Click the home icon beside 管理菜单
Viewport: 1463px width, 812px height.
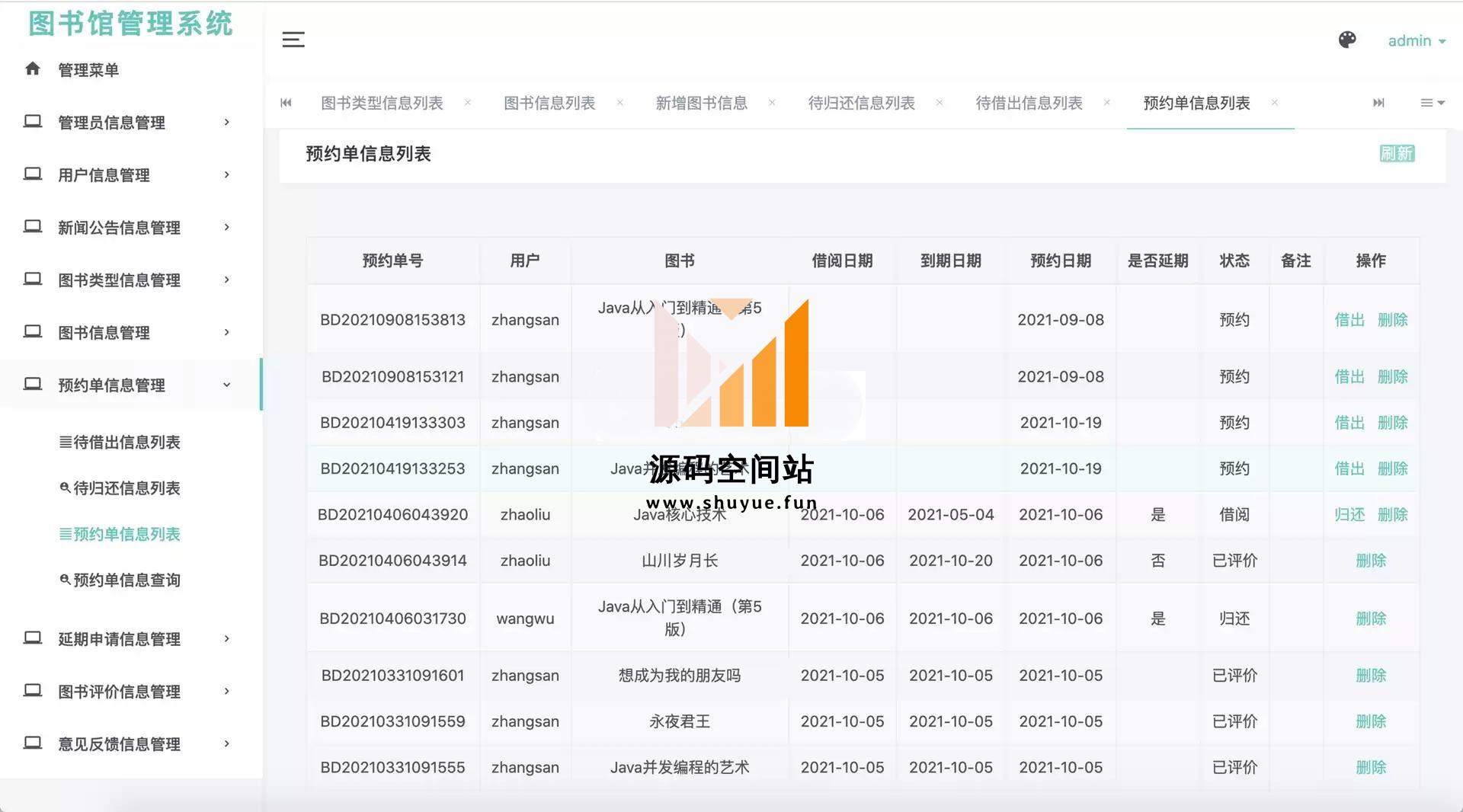click(32, 69)
